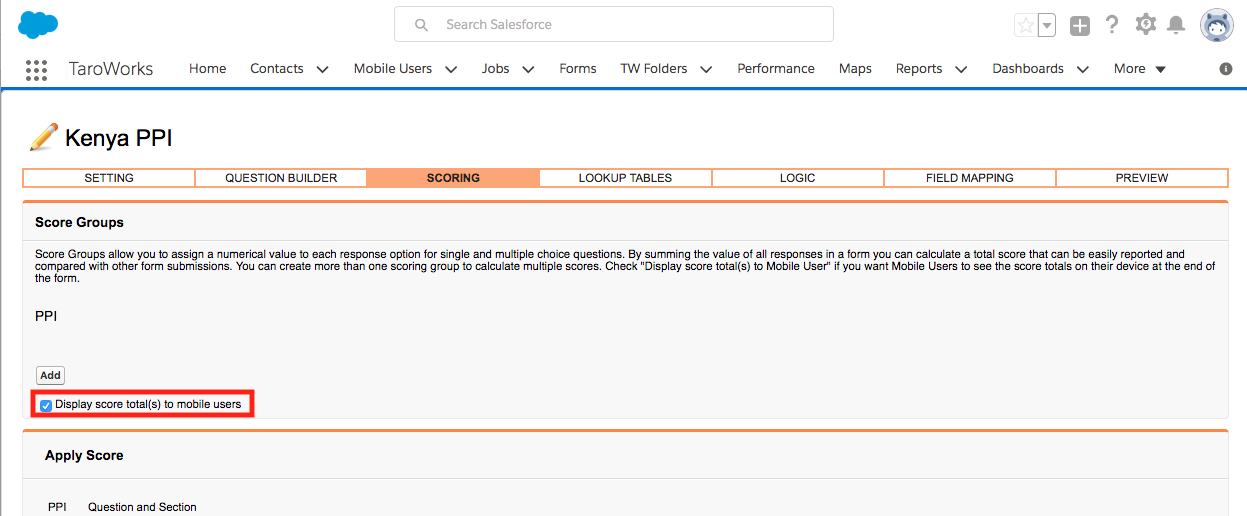Uncheck Display score total(s) to mobile users
The width and height of the screenshot is (1247, 516).
pos(46,405)
